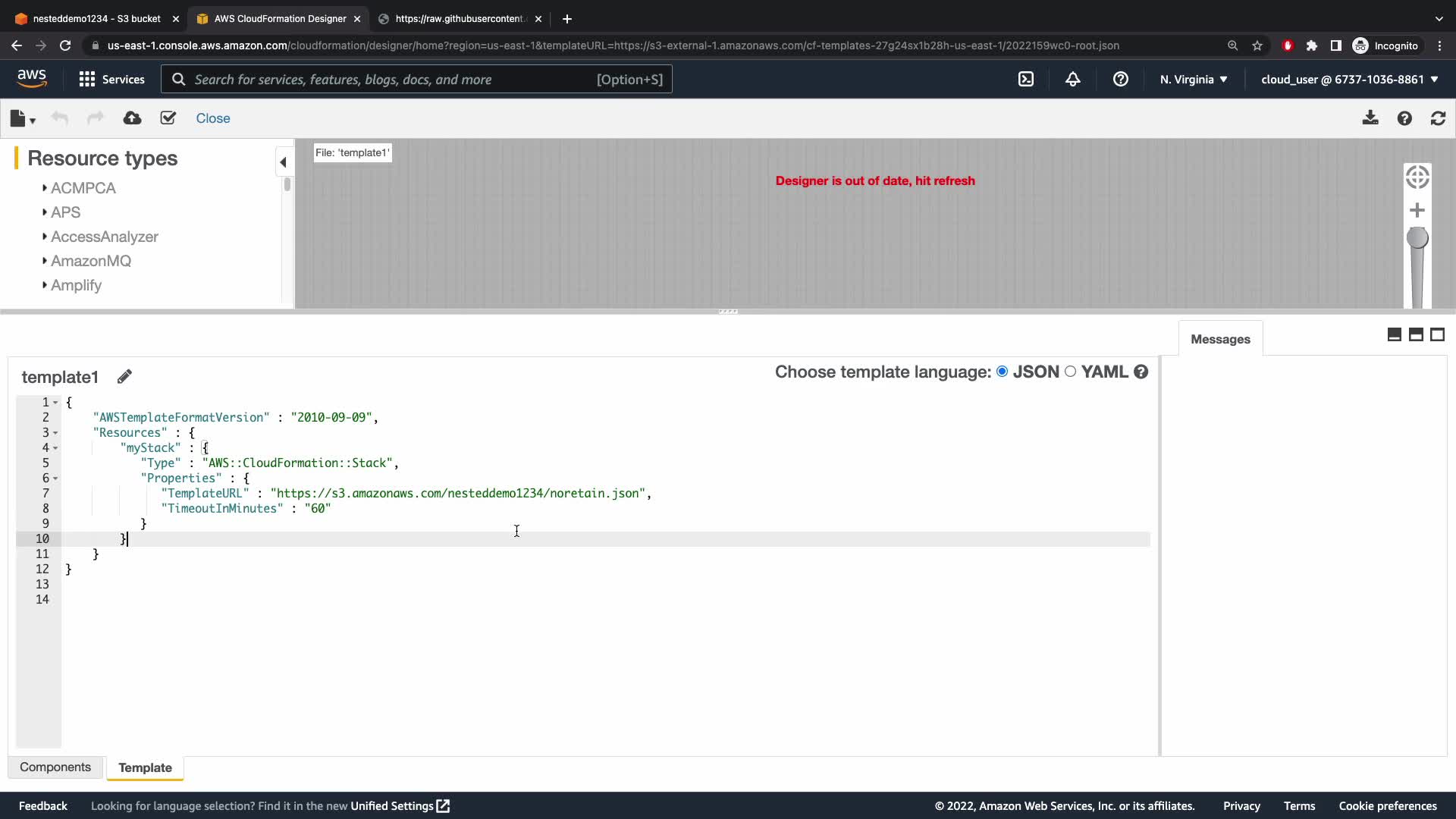Click the canvas zoom slider handle
Image resolution: width=1456 pixels, height=819 pixels.
click(1417, 238)
